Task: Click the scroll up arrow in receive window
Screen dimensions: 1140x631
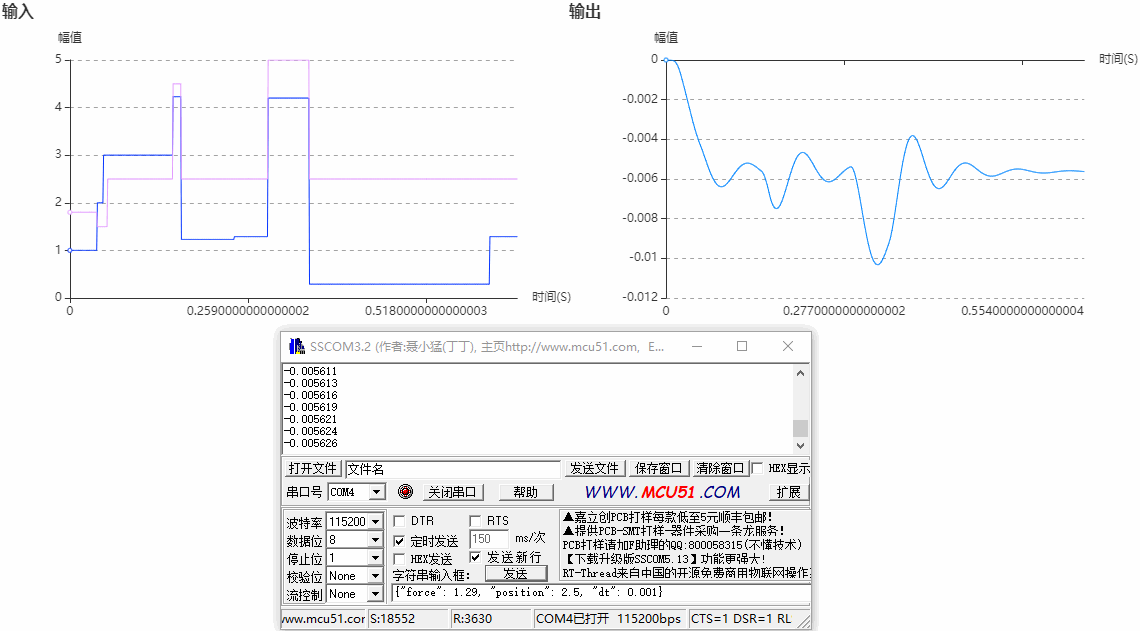Action: coord(800,373)
